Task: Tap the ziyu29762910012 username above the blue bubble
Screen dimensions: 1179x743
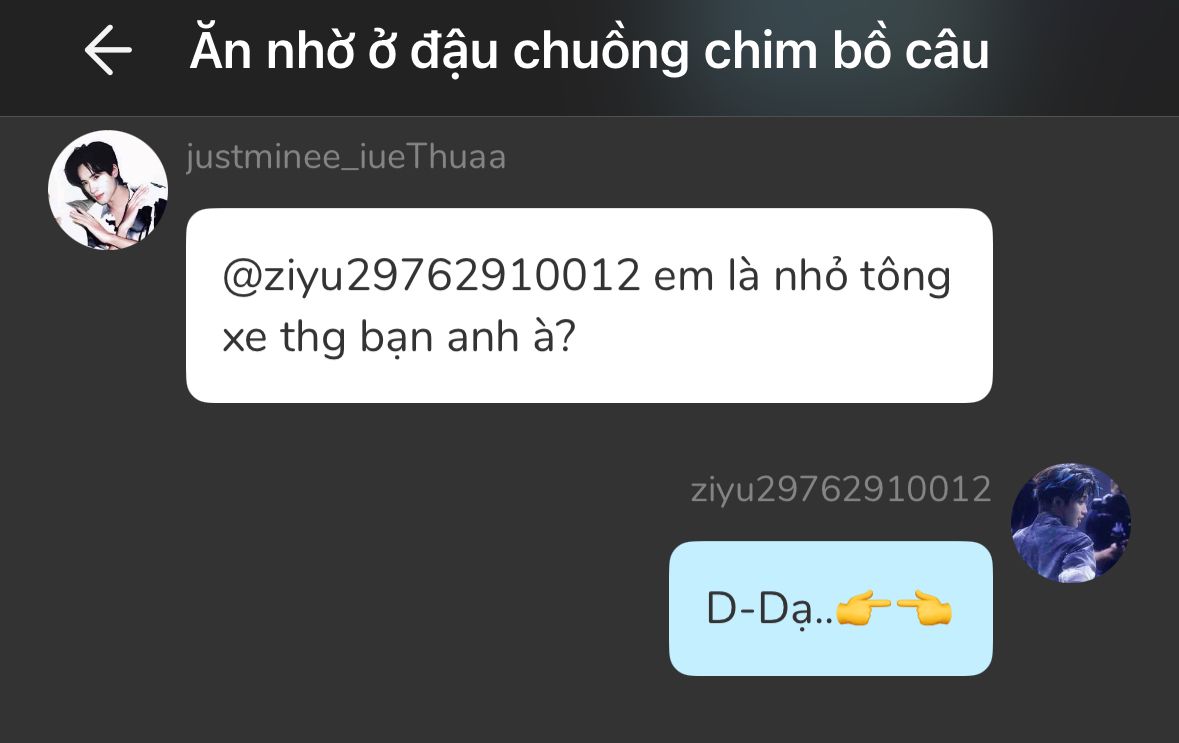Action: click(841, 490)
